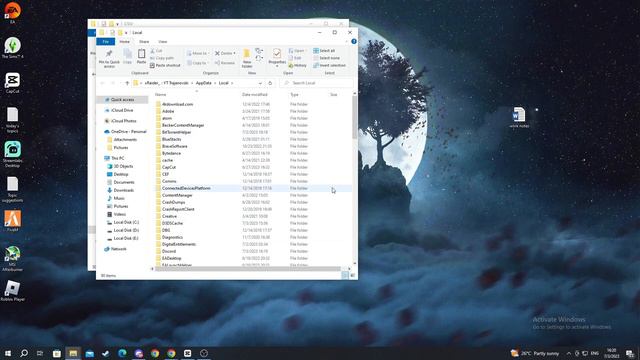The image size is (640, 360).
Task: Open The Sims 4 desktop shortcut
Action: 12,48
